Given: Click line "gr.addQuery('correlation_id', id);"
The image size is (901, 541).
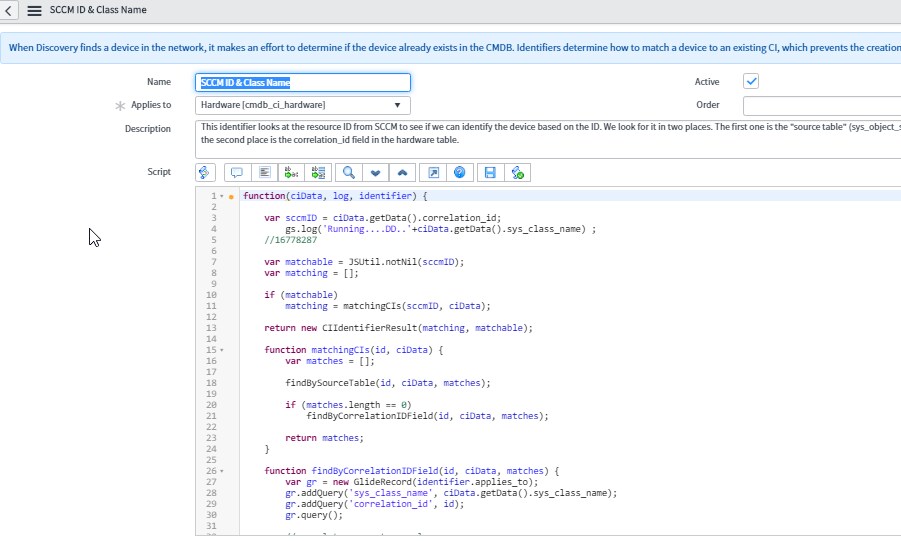Looking at the screenshot, I should coord(374,504).
